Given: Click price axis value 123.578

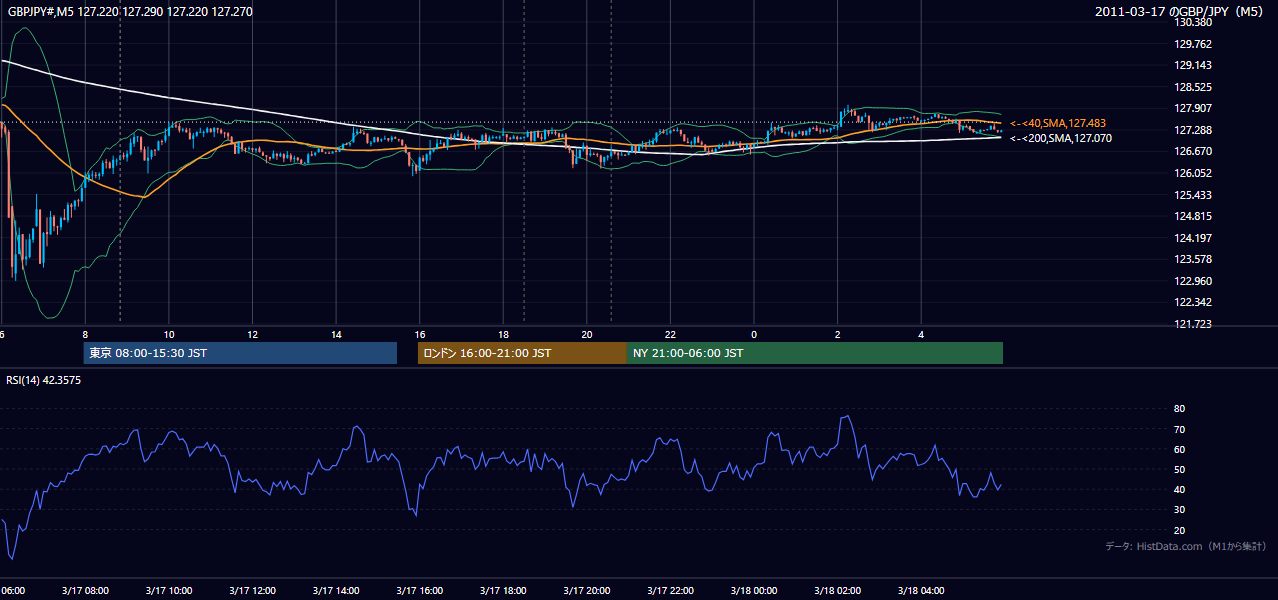Looking at the screenshot, I should (x=1193, y=259).
